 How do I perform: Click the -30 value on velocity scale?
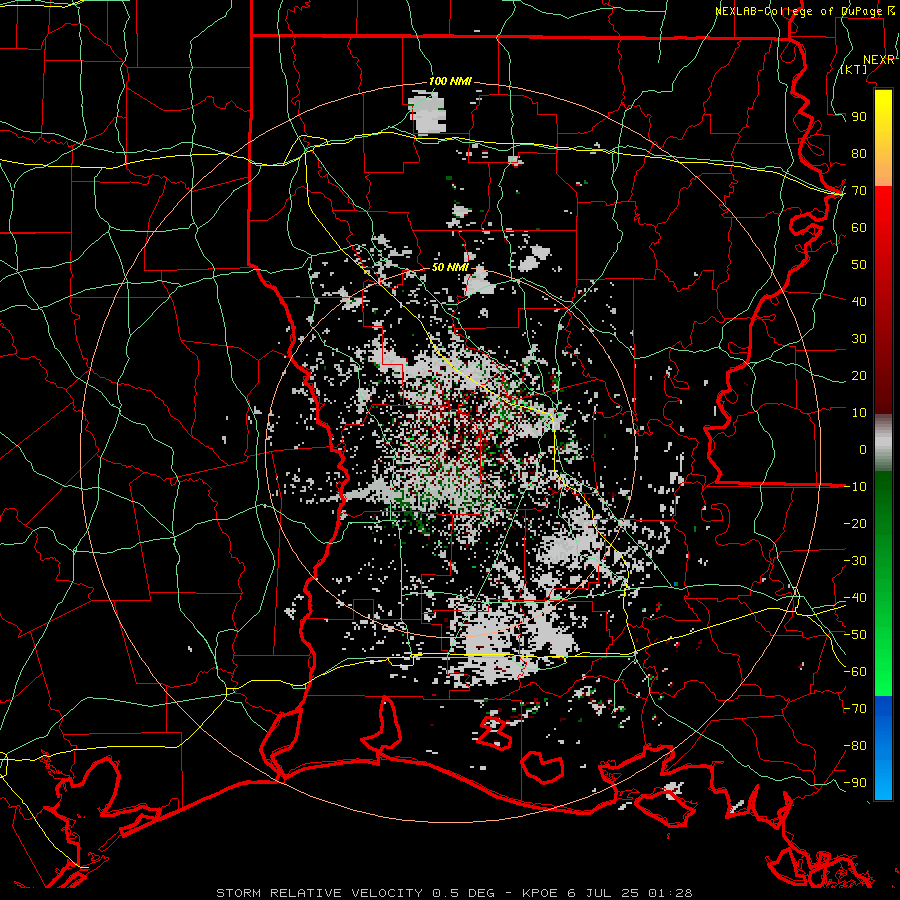click(855, 561)
